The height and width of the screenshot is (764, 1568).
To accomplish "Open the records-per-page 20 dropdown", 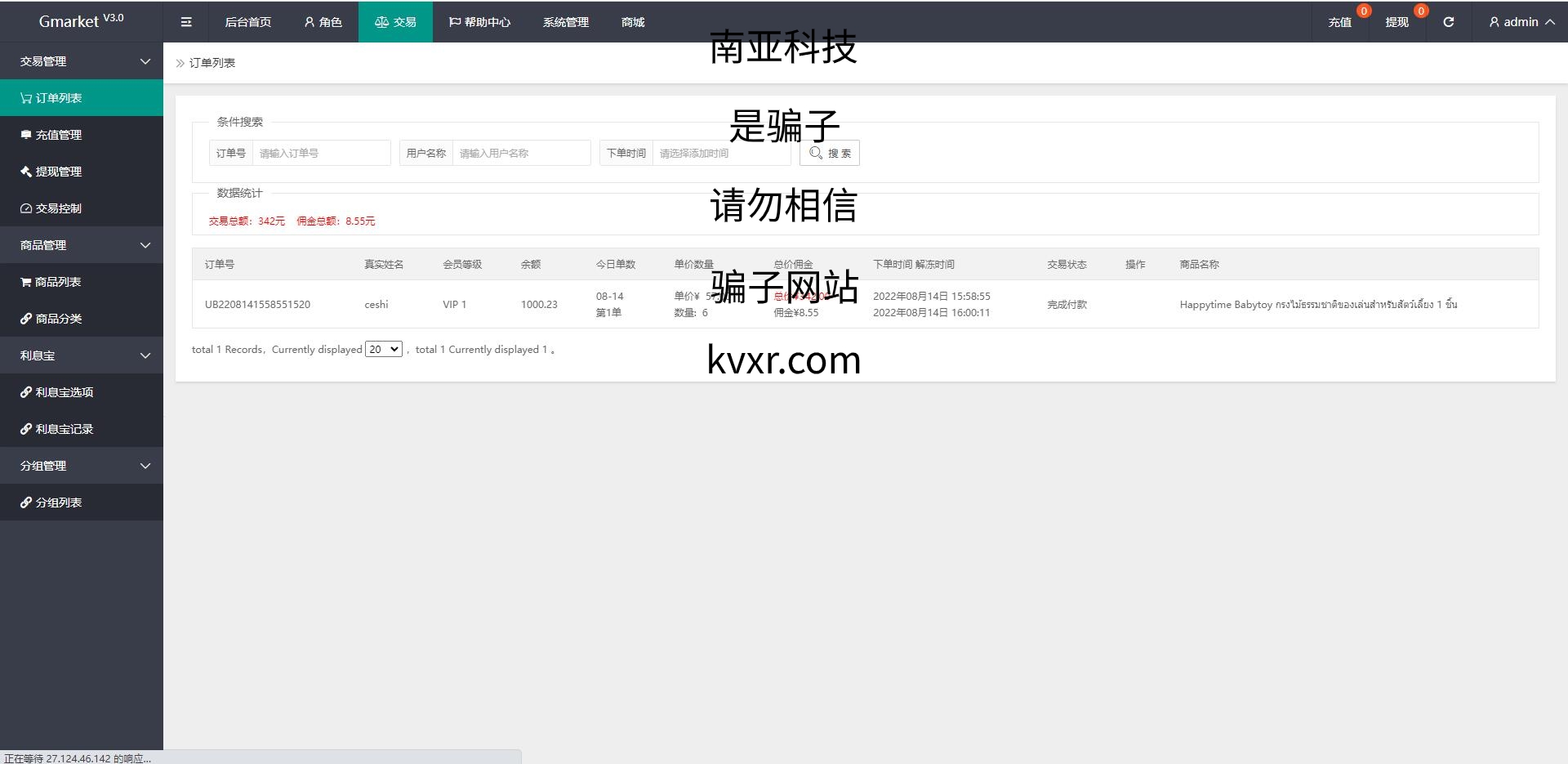I will [384, 349].
